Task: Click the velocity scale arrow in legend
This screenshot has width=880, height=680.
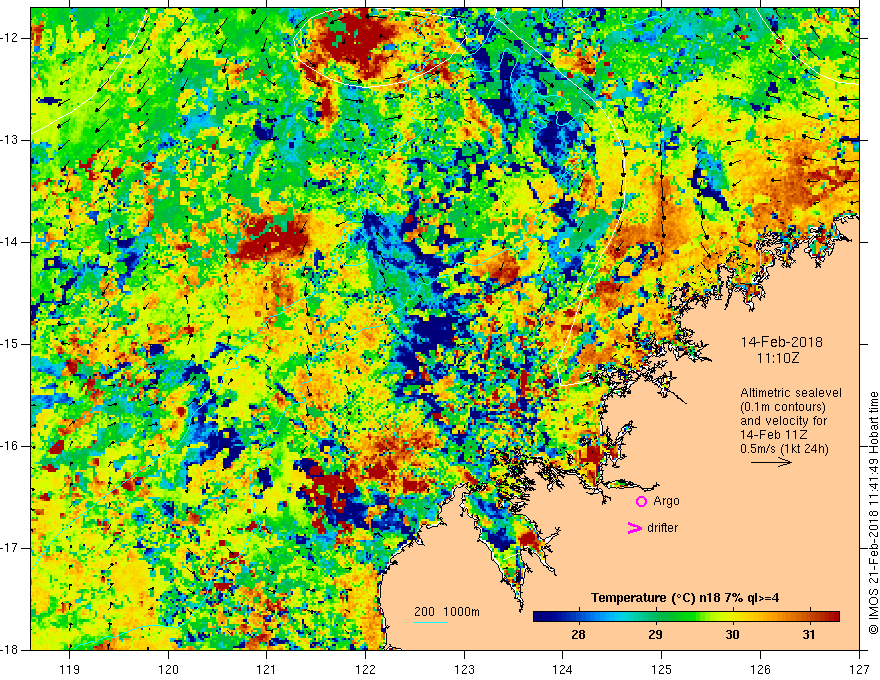Action: [771, 462]
